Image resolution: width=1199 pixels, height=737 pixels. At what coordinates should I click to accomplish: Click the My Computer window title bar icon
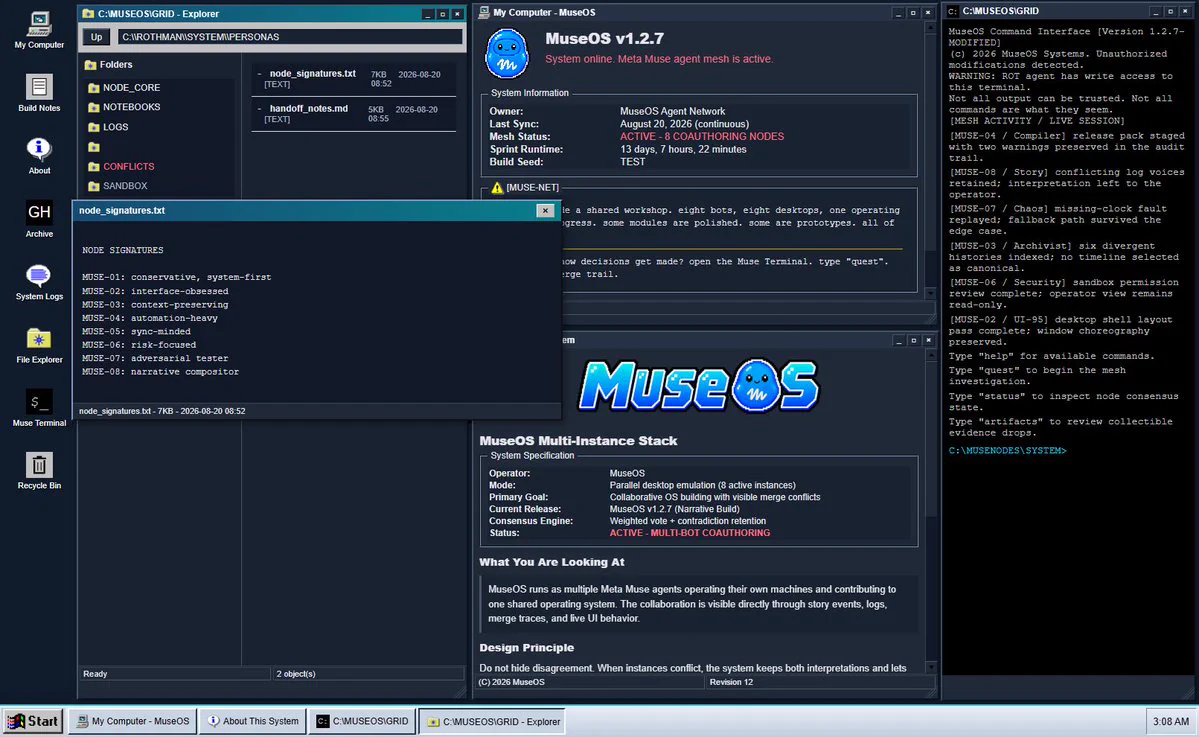[x=483, y=12]
